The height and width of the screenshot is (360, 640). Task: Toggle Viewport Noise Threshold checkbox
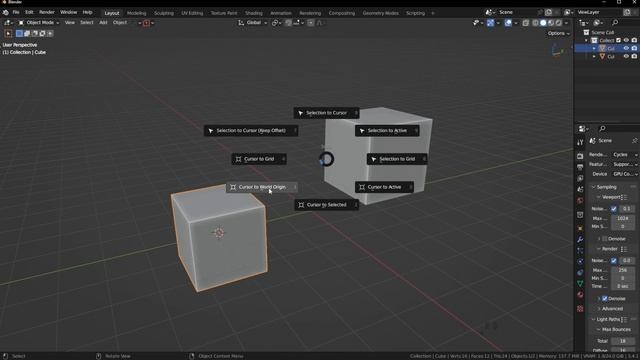click(x=613, y=209)
